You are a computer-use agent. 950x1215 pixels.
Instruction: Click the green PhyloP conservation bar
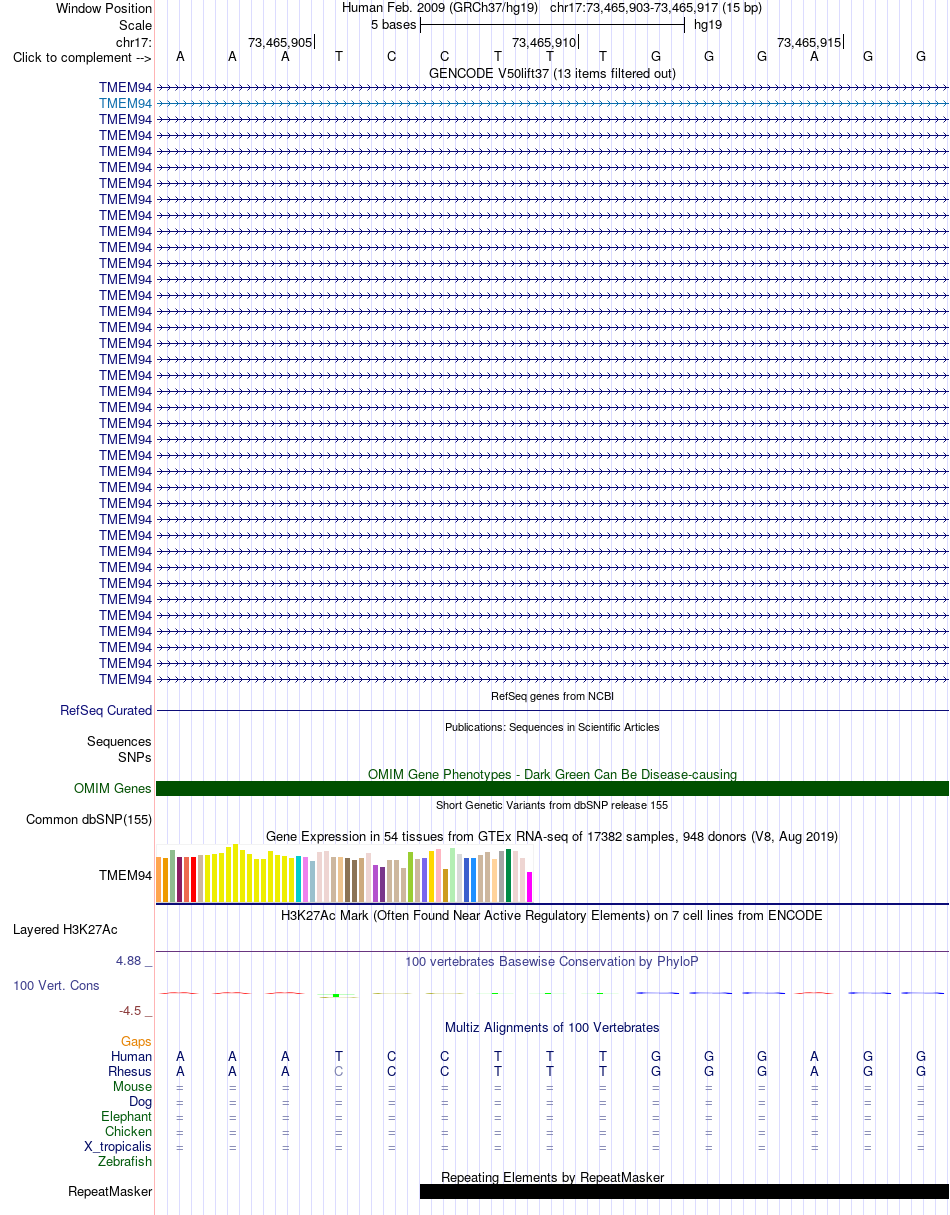point(338,996)
